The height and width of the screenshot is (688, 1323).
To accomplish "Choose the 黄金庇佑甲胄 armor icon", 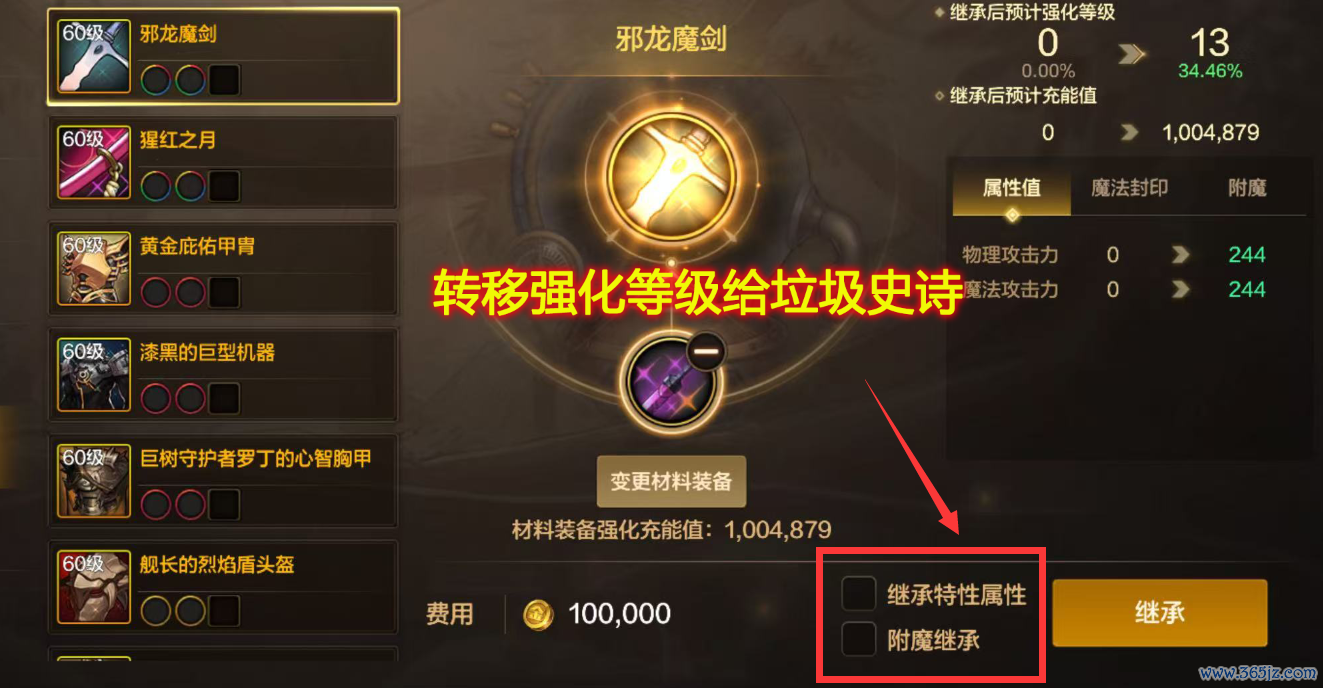I will (94, 268).
